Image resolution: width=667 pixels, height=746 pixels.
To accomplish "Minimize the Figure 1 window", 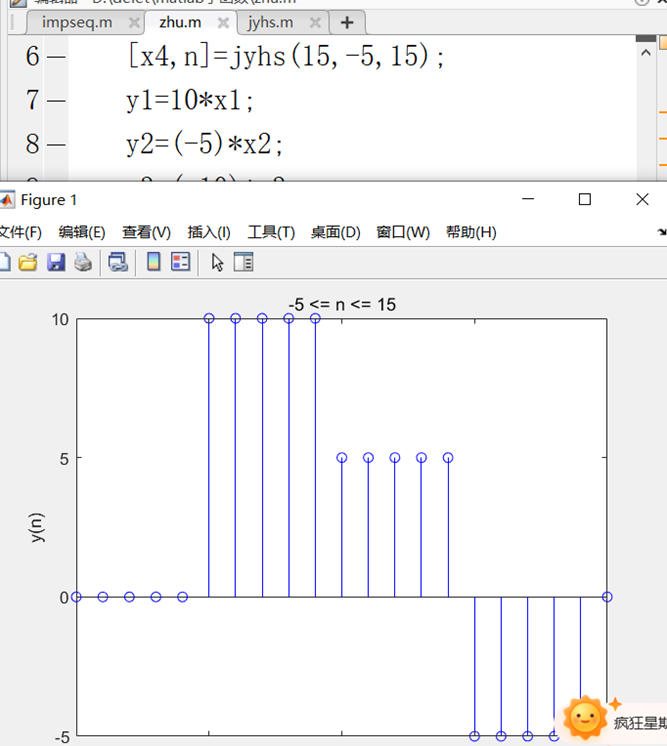I will point(528,199).
